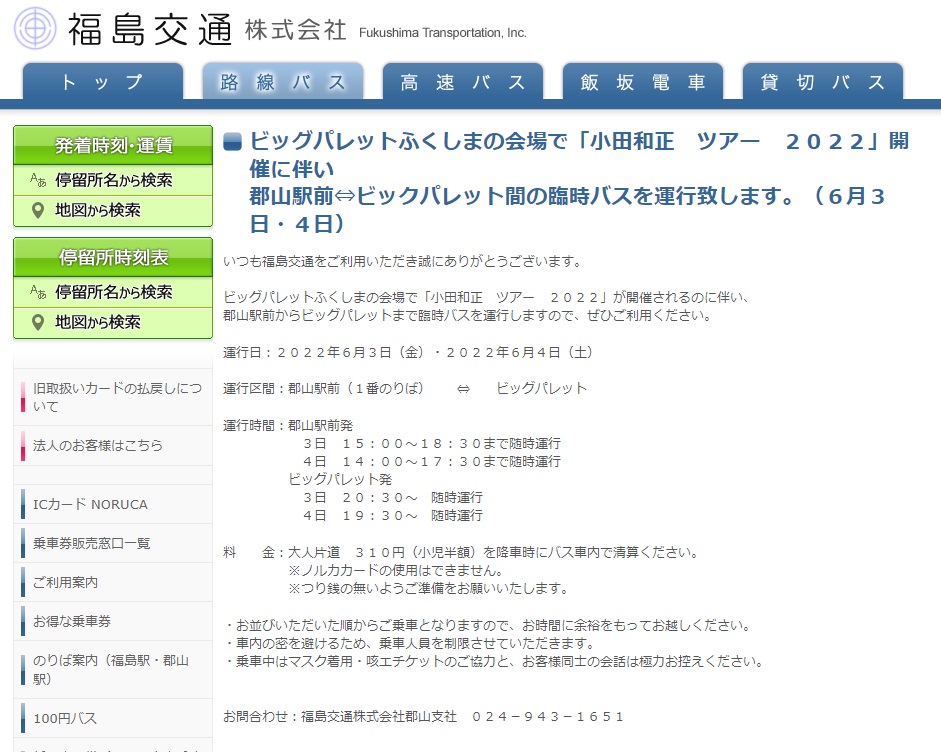Screen dimensions: 941x752
Task: Click 3日 15:00～18:30 schedule line
Action: tap(432, 444)
